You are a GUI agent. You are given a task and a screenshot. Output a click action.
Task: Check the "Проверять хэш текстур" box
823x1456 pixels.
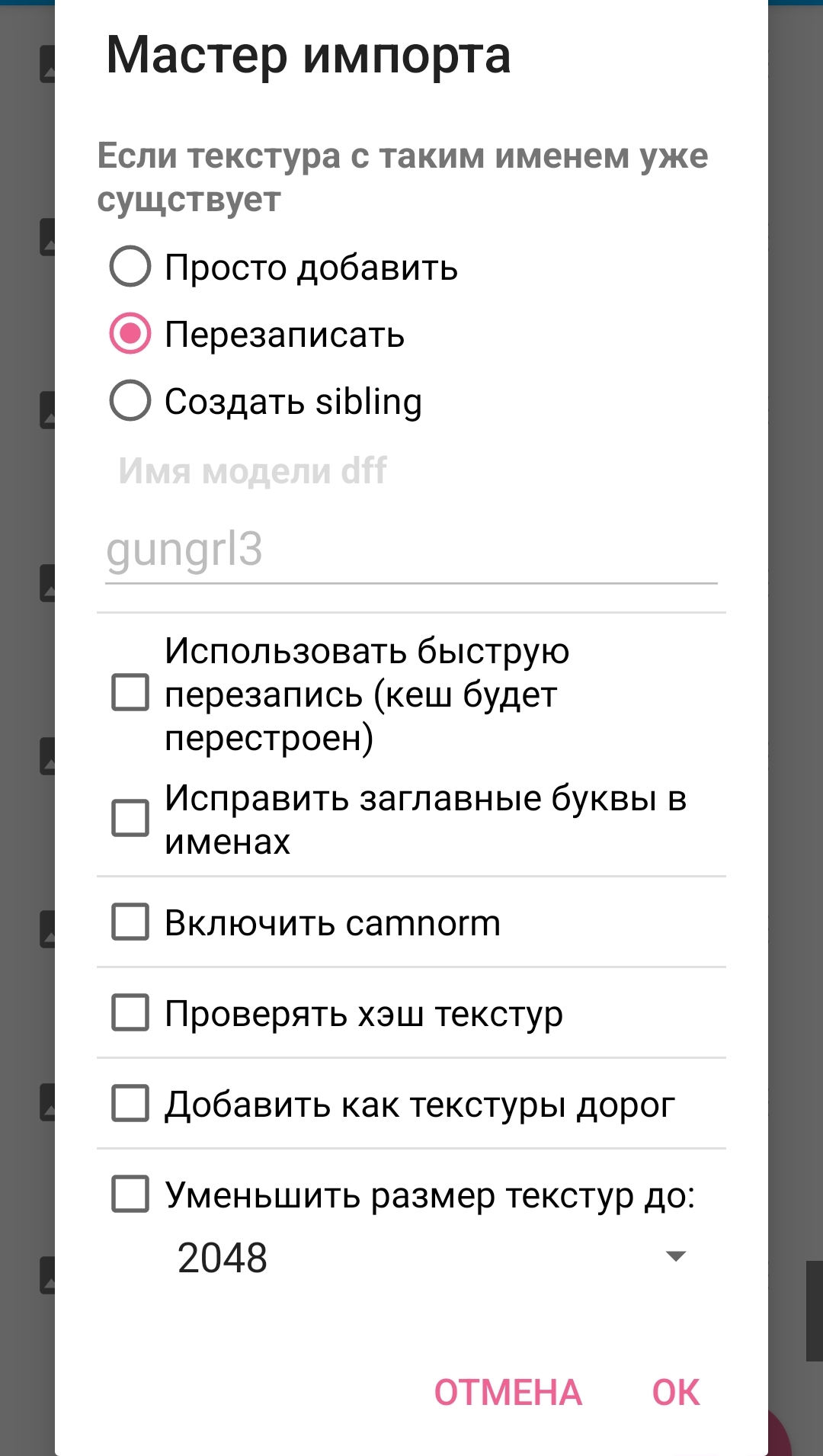point(130,1013)
